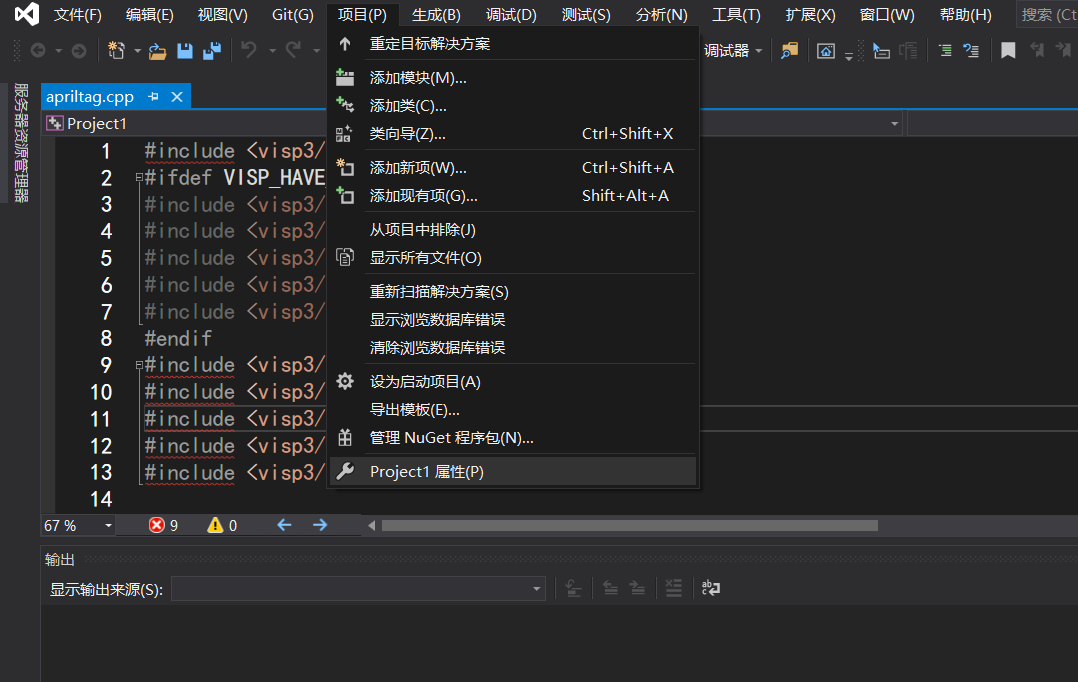Choose Project1 属性(P) menu entry
Screen dimensions: 1078x682
click(x=513, y=472)
